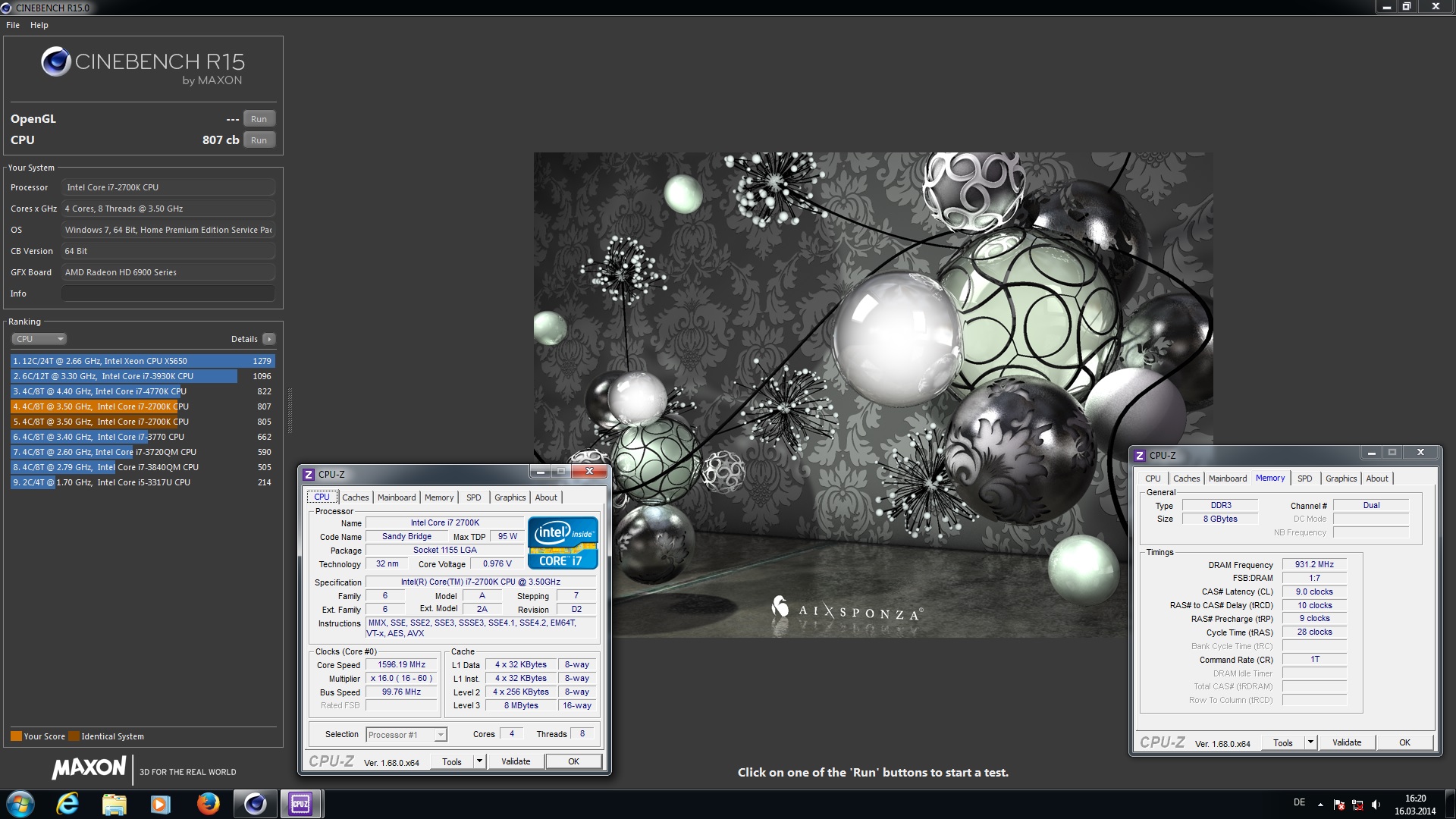This screenshot has width=1456, height=819.
Task: Select the i7-4770K ranking entry
Action: pos(143,391)
